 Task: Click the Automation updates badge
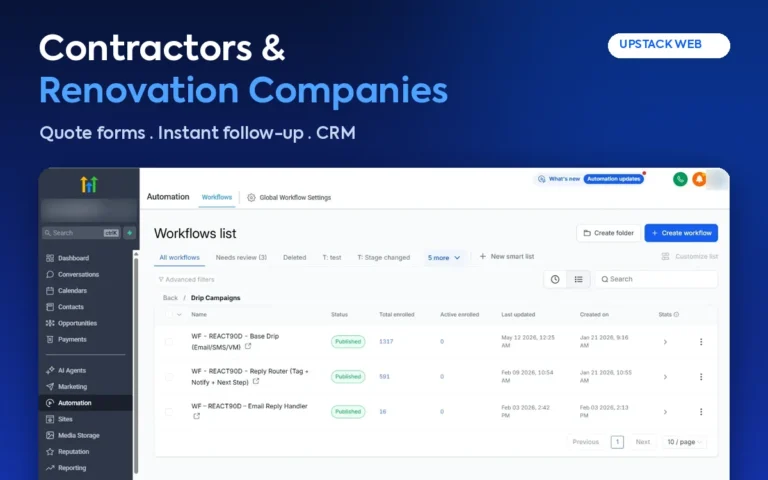pos(614,179)
